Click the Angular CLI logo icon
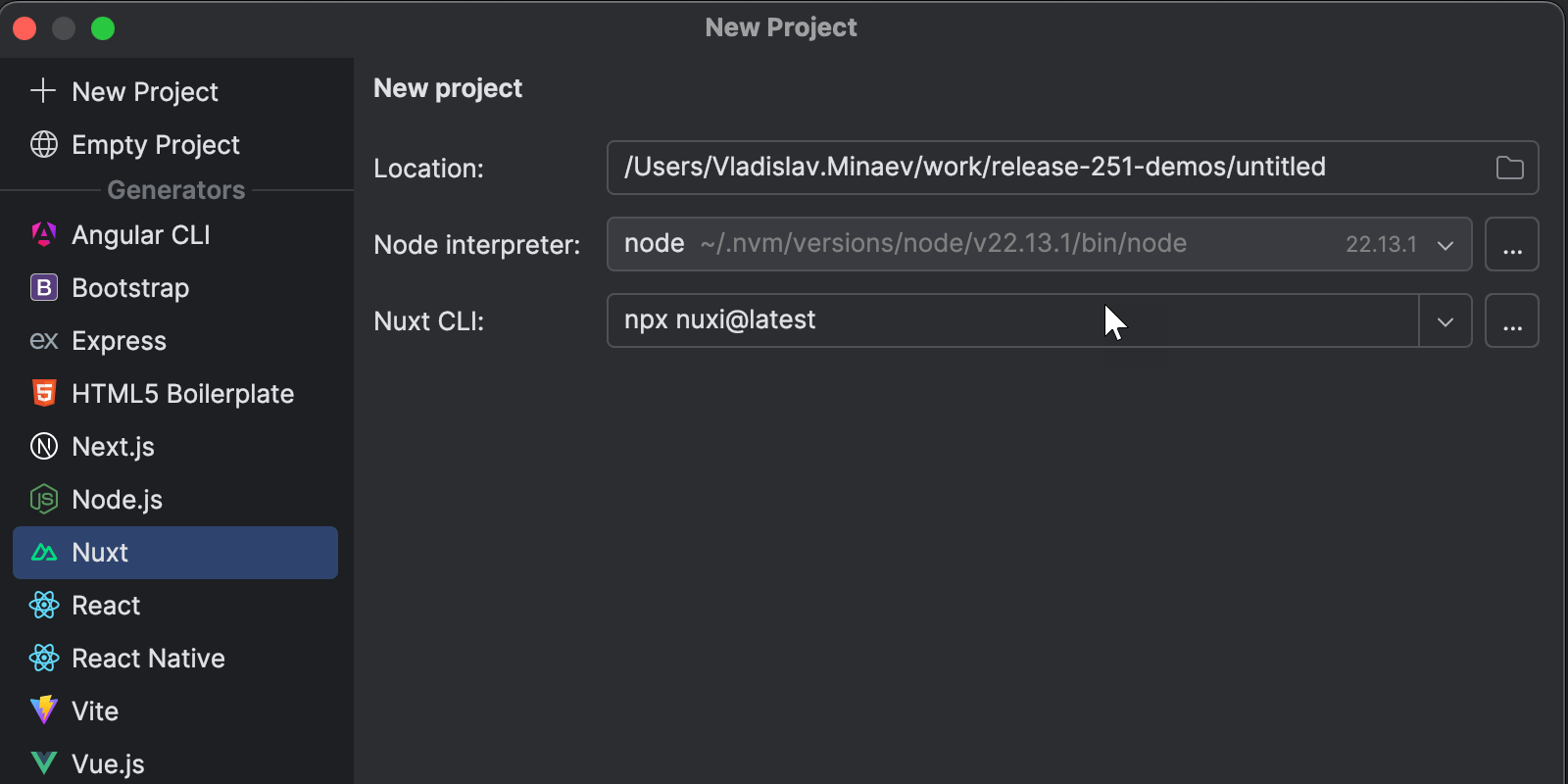This screenshot has width=1568, height=784. click(44, 235)
